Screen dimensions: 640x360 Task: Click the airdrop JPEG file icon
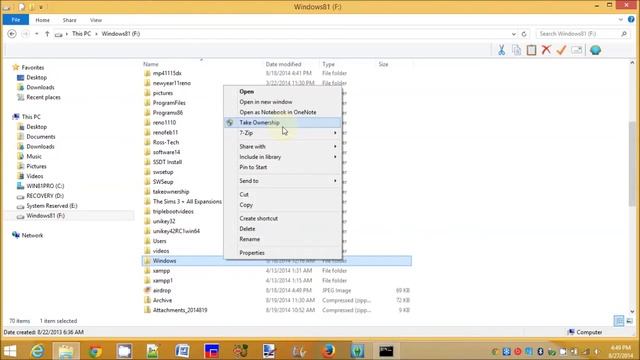(147, 290)
